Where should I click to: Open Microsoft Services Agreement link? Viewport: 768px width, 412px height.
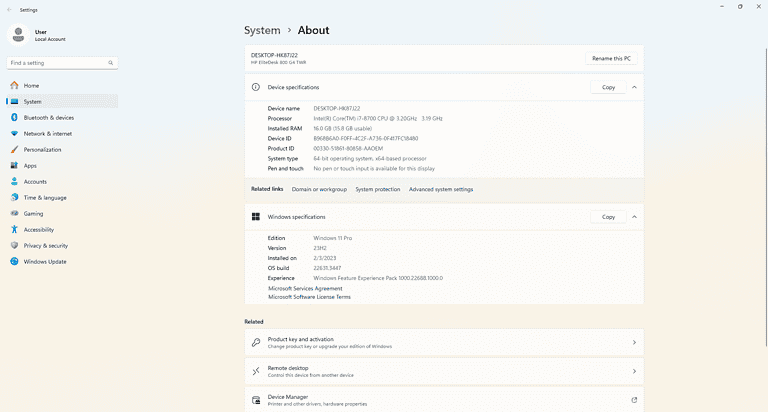(305, 289)
